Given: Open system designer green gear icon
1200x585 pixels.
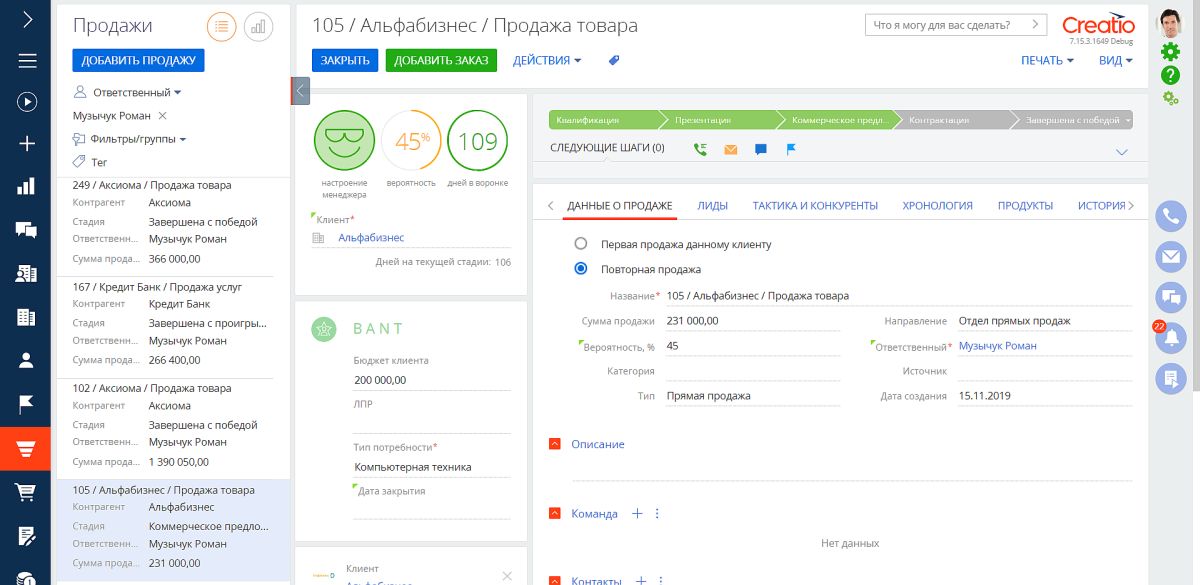Looking at the screenshot, I should (1170, 52).
